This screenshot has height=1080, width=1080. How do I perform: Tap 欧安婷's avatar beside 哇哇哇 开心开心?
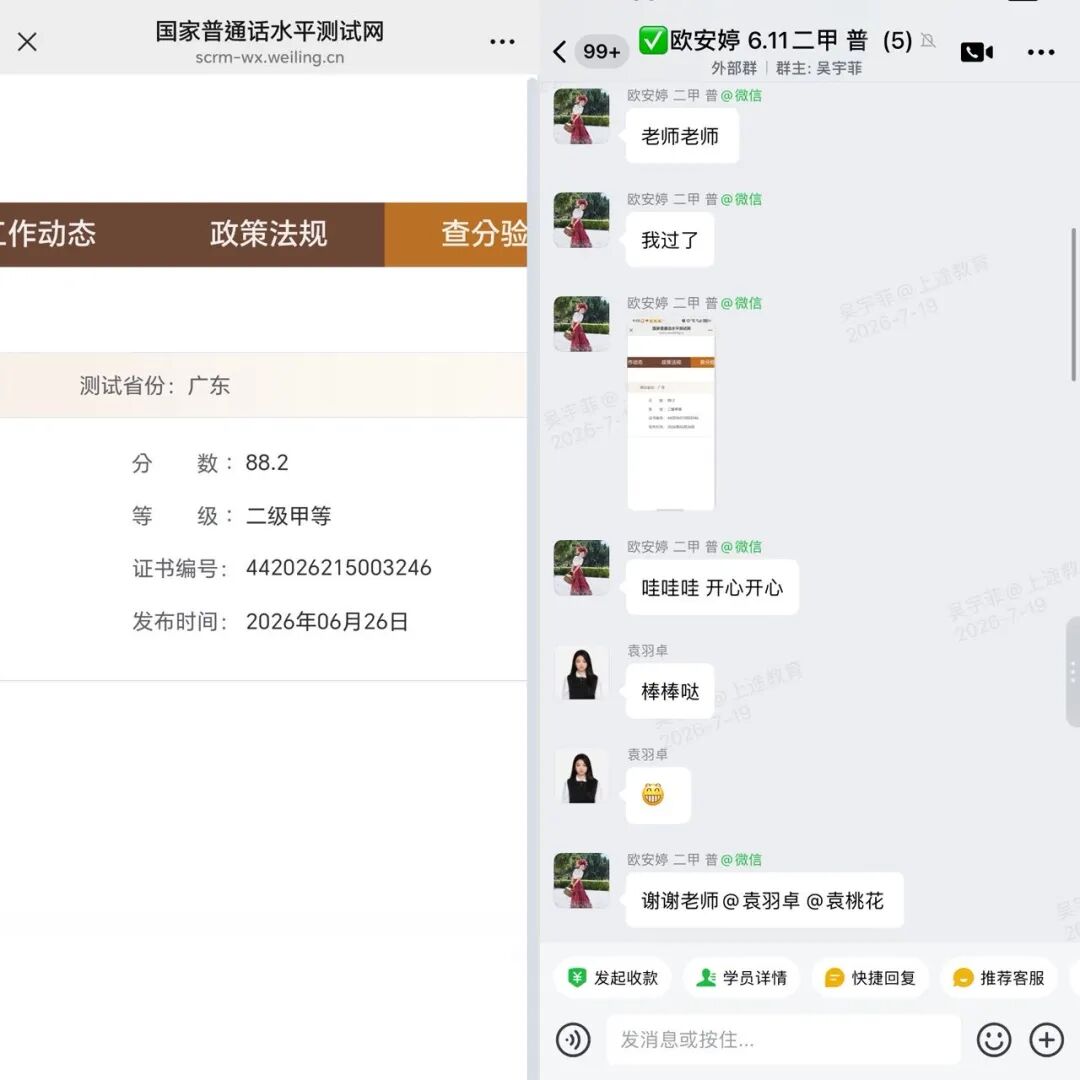[x=581, y=568]
